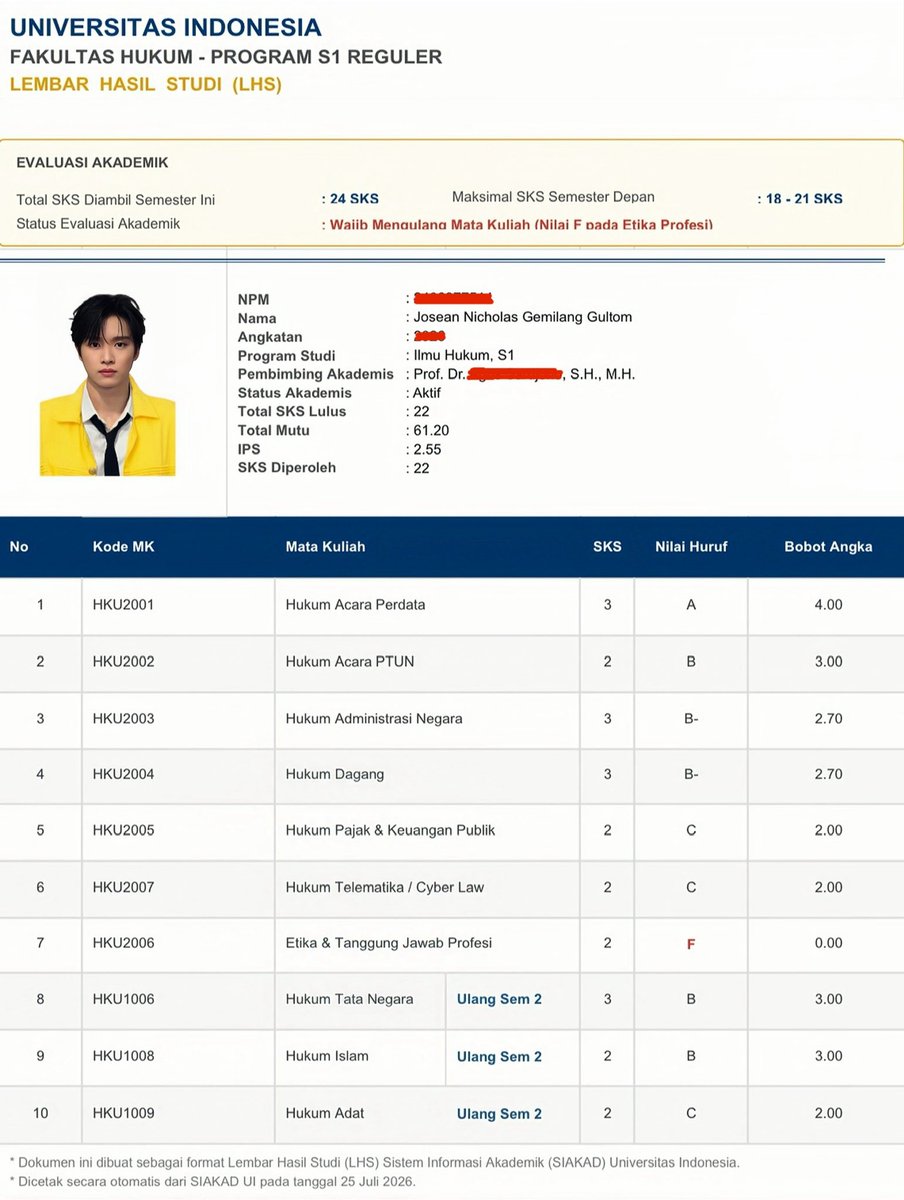904x1200 pixels.
Task: Click grade C in the Cyber Law row
Action: click(x=691, y=887)
